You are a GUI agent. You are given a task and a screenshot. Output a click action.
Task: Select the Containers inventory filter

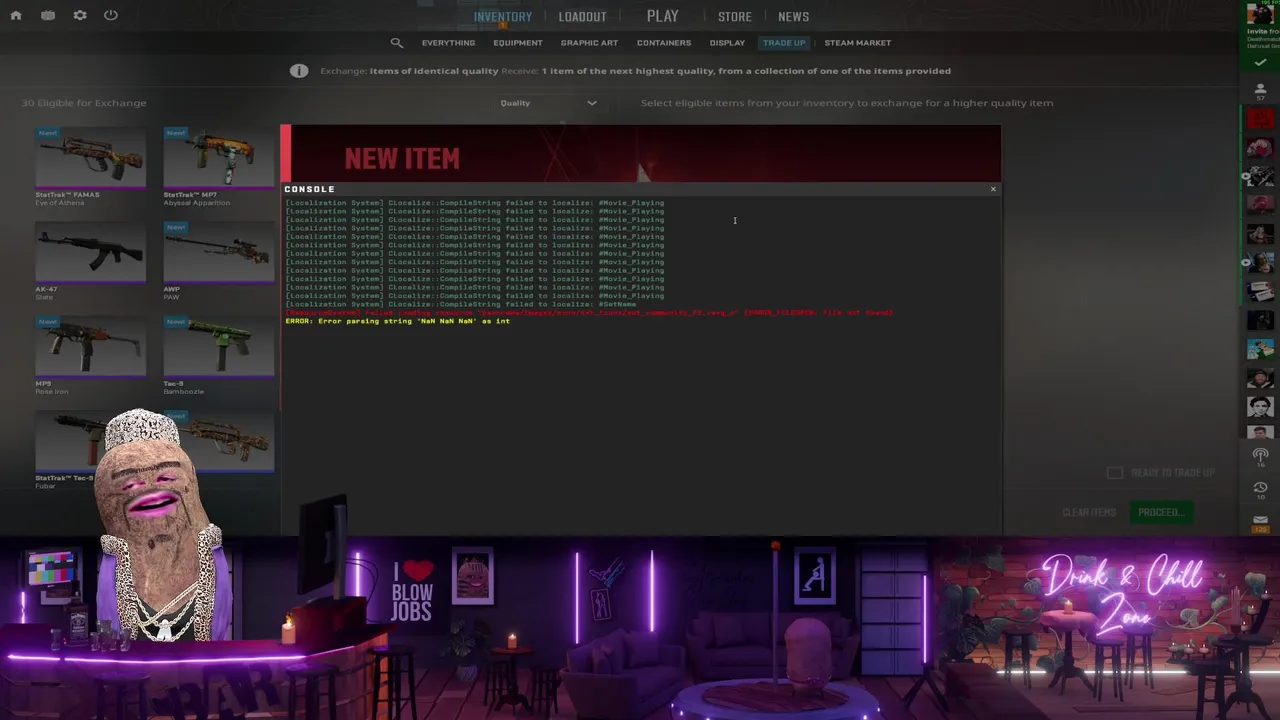[664, 43]
